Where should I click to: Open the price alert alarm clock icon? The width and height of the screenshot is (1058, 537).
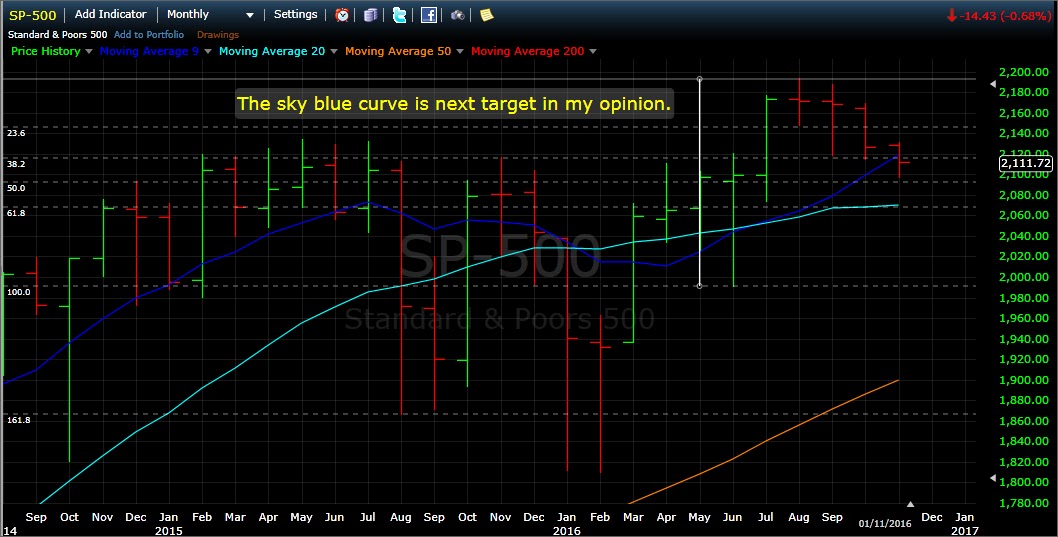click(x=342, y=15)
